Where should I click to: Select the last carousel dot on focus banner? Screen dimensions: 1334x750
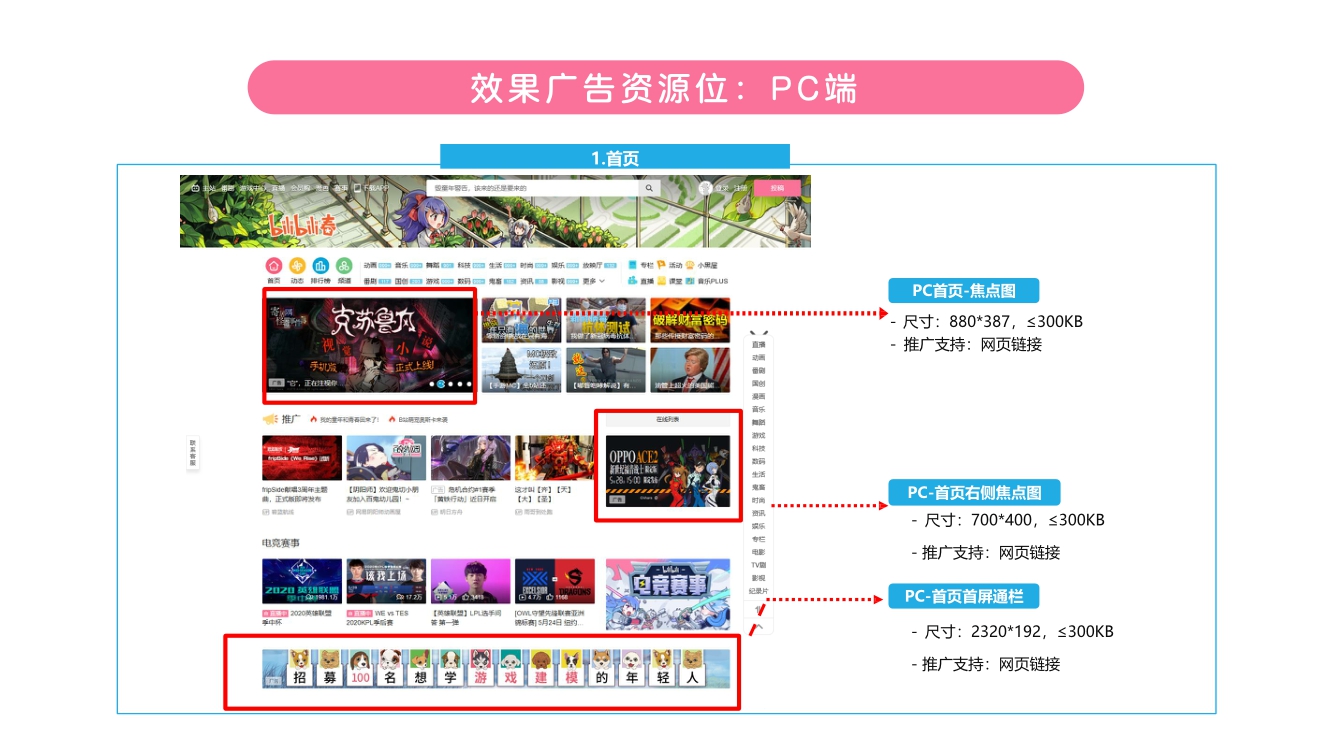point(468,384)
